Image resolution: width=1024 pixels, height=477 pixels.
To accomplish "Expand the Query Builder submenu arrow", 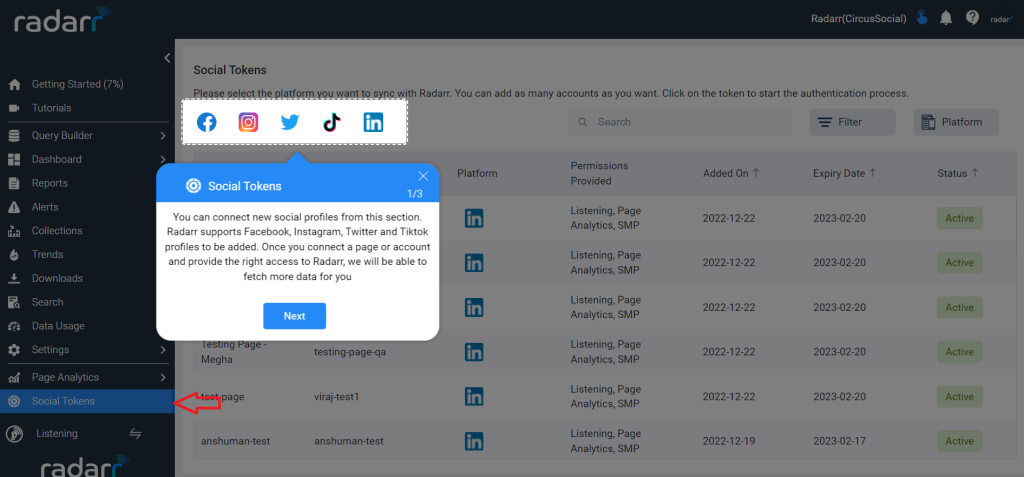I will tap(163, 136).
